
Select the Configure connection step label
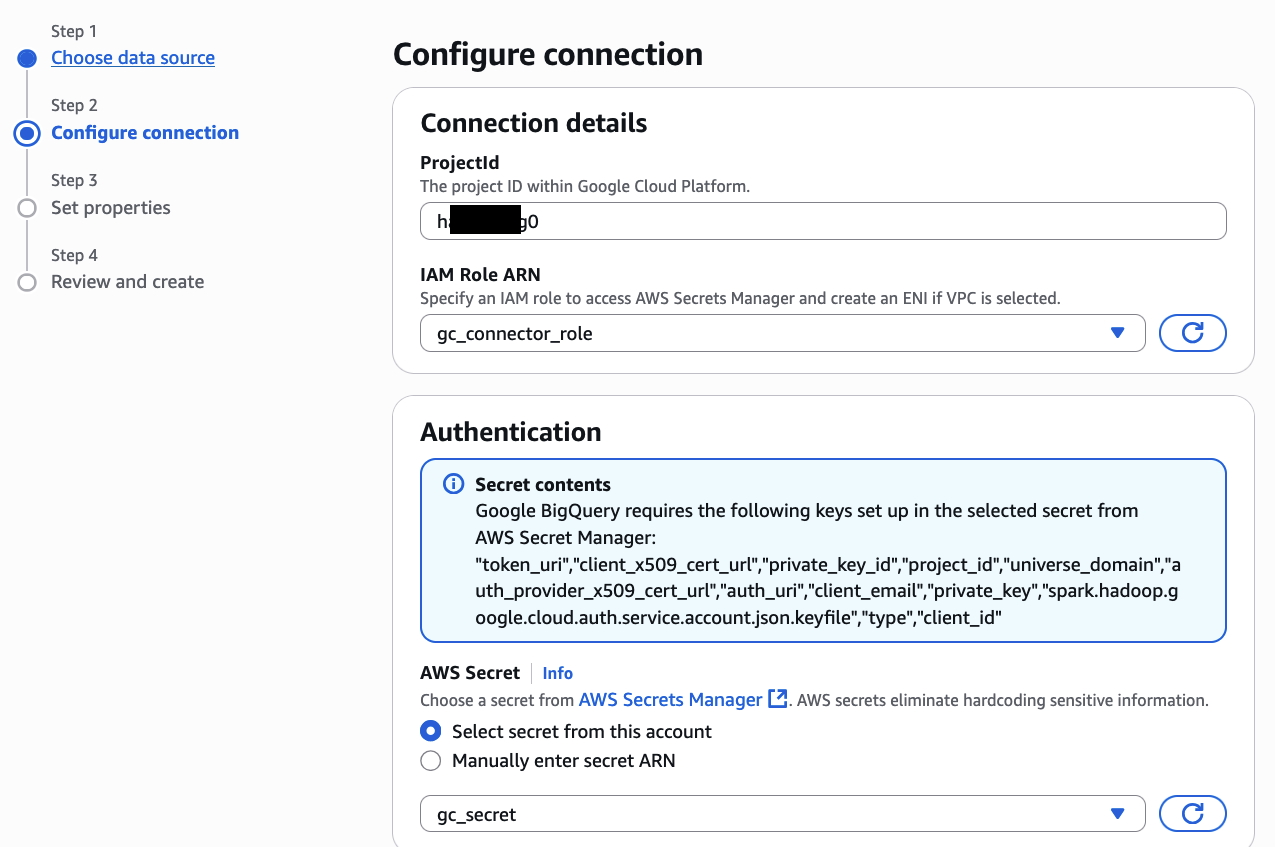(145, 133)
